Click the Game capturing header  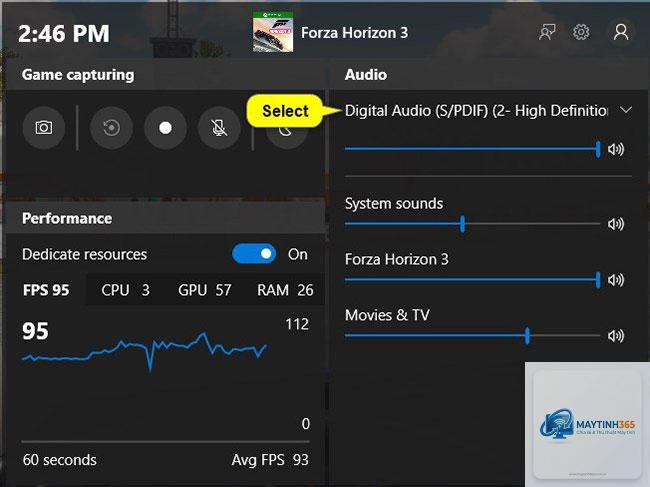point(78,75)
